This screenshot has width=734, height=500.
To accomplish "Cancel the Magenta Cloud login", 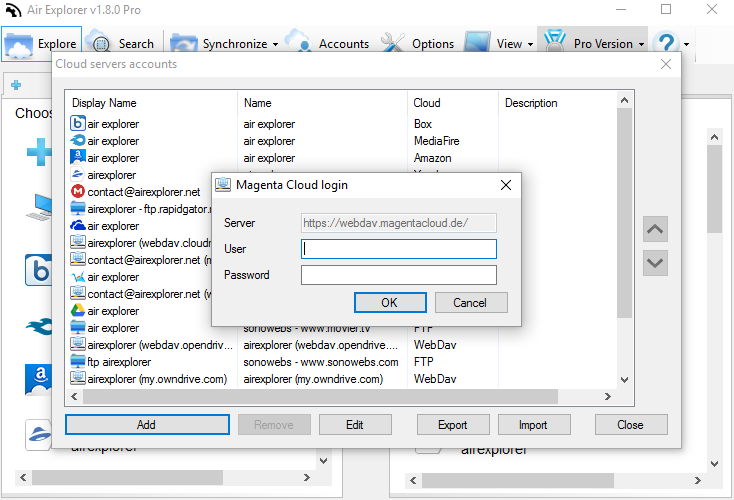I will coord(471,303).
